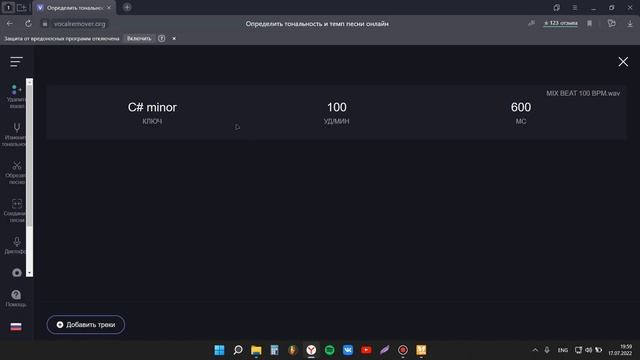Open the feedback chat icon in toolbar
The width and height of the screenshot is (640, 360).
click(x=611, y=24)
